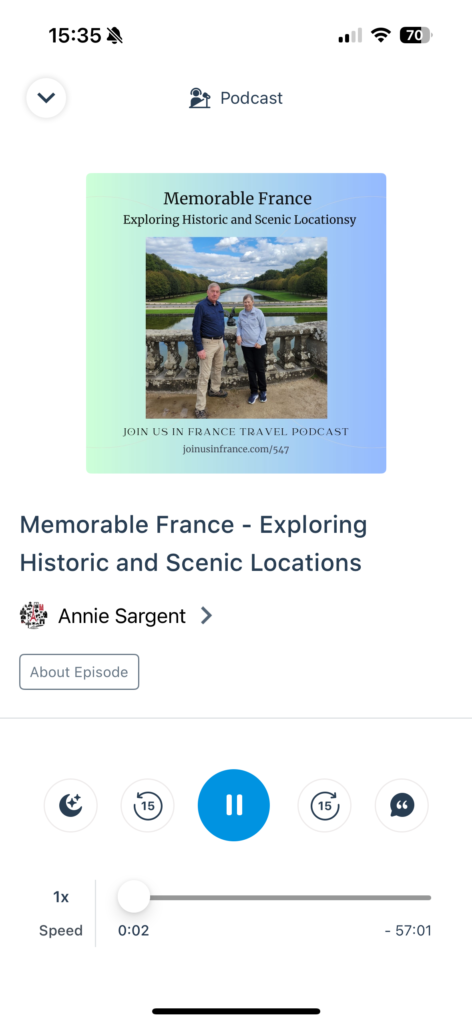This screenshot has height=1024, width=472.
Task: Open the sleep timer moon icon
Action: tap(71, 805)
